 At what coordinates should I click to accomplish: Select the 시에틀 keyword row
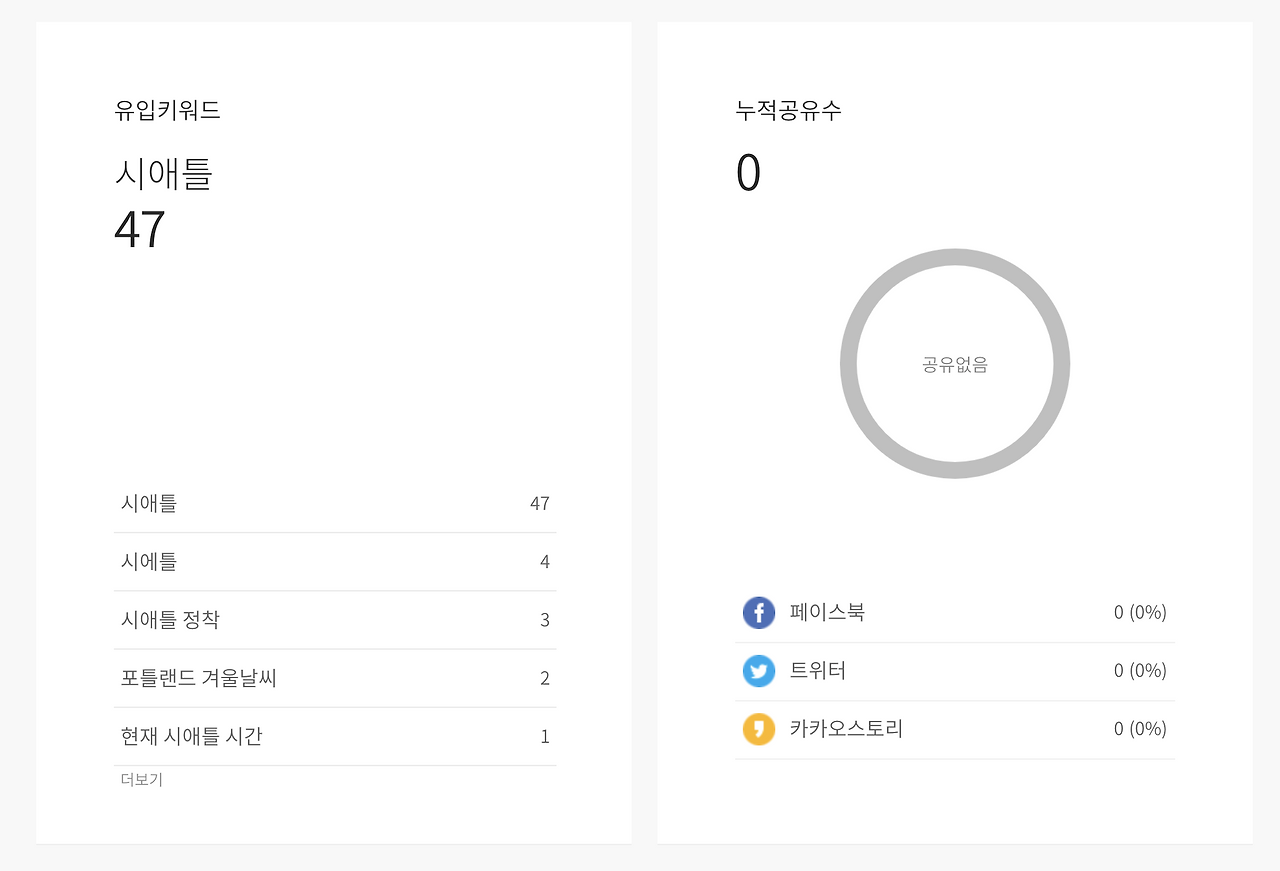point(335,562)
